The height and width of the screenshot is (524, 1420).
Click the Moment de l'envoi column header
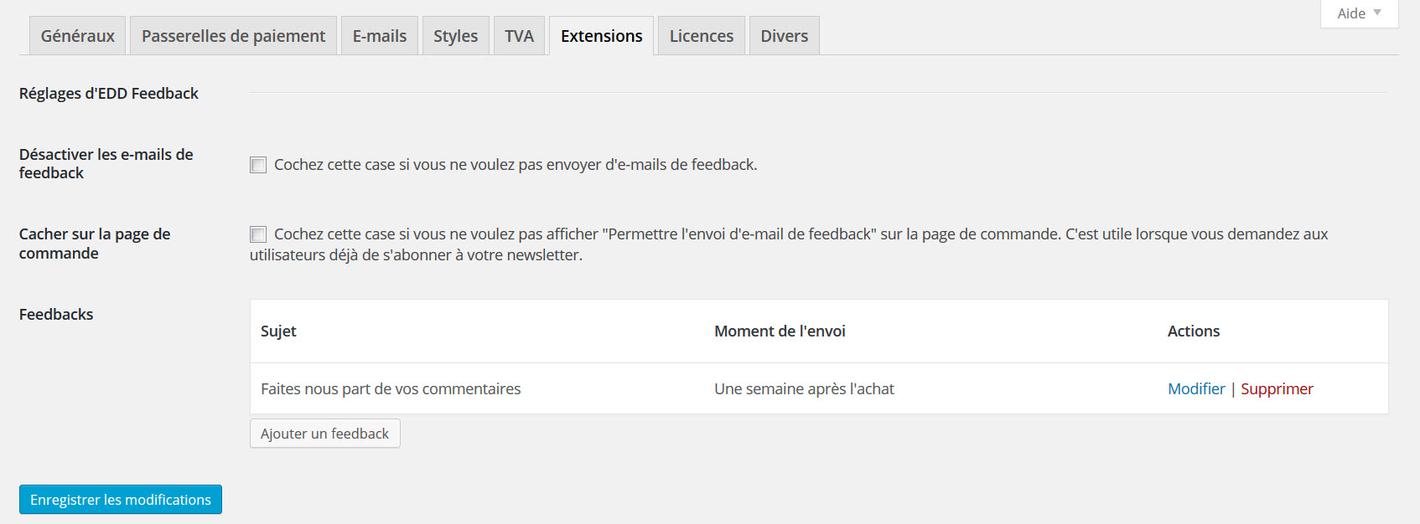[779, 331]
